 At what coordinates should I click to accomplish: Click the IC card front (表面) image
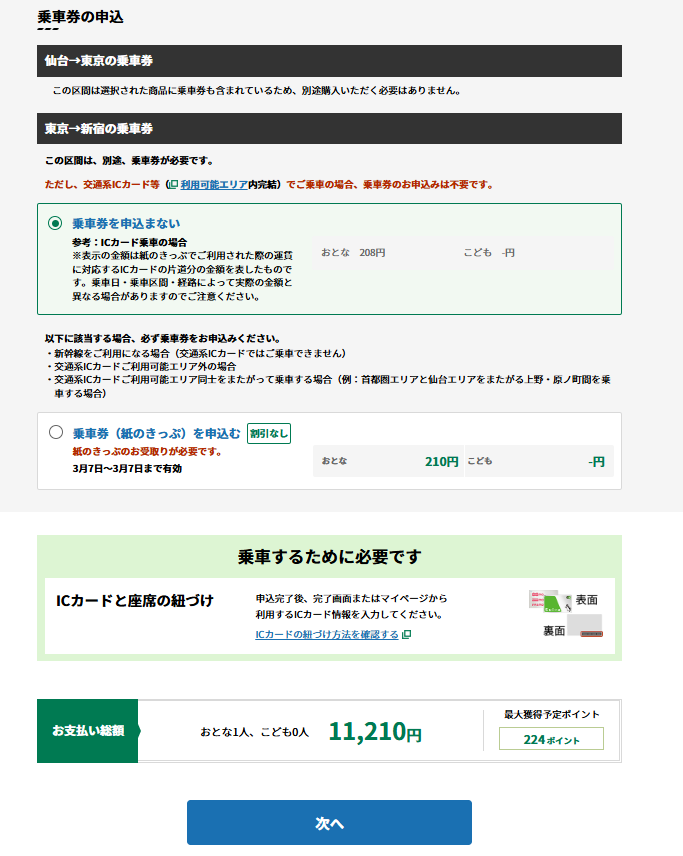[x=549, y=600]
